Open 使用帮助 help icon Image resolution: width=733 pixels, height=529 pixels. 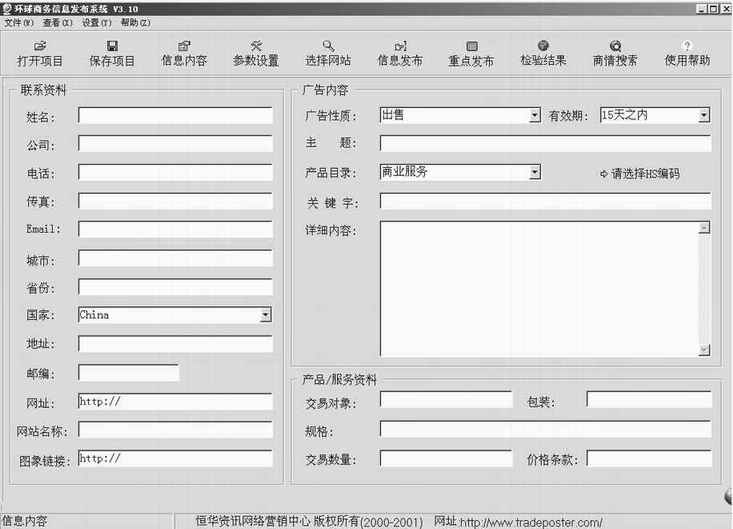pyautogui.click(x=687, y=54)
